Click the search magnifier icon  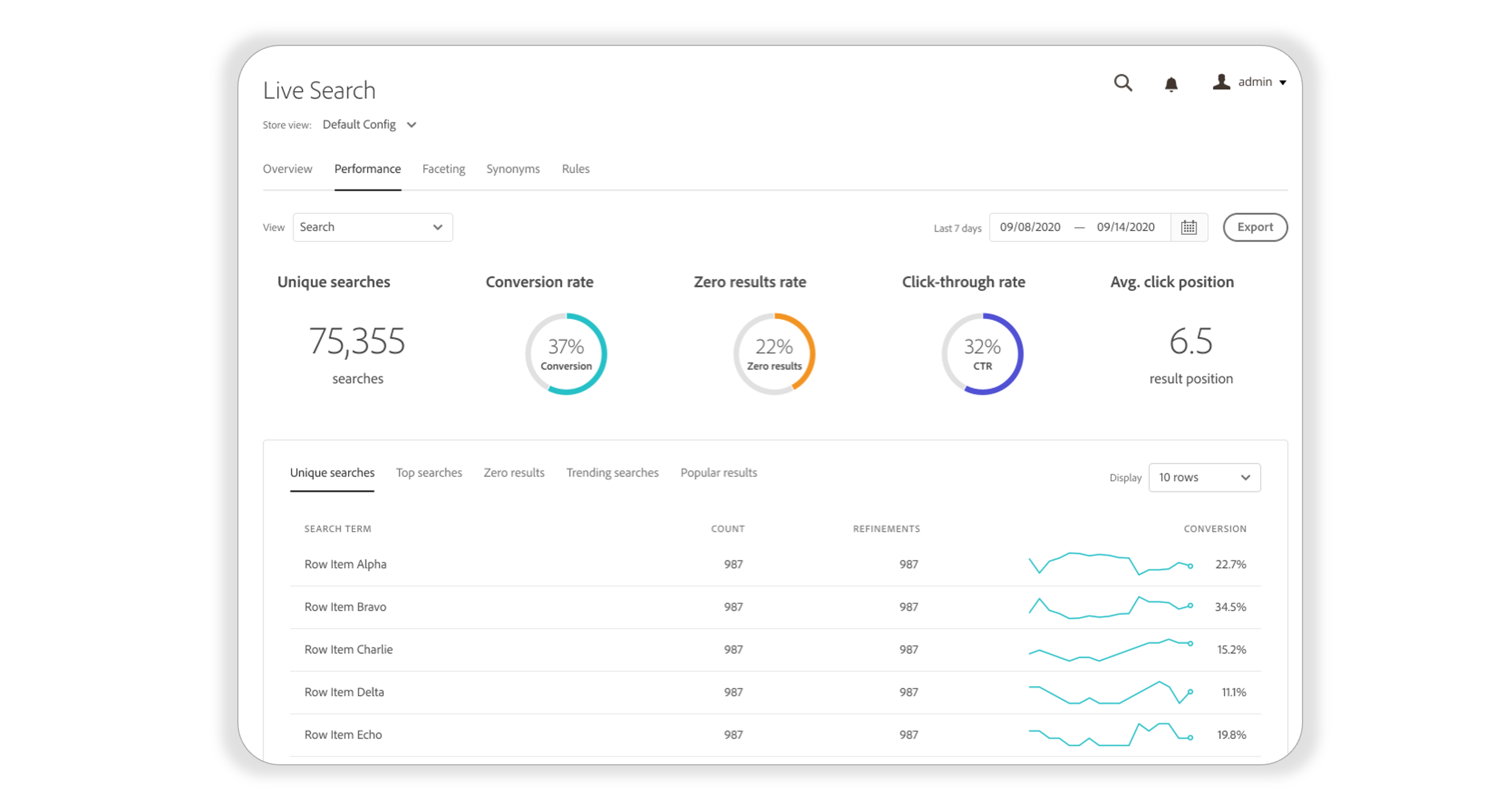(1122, 82)
